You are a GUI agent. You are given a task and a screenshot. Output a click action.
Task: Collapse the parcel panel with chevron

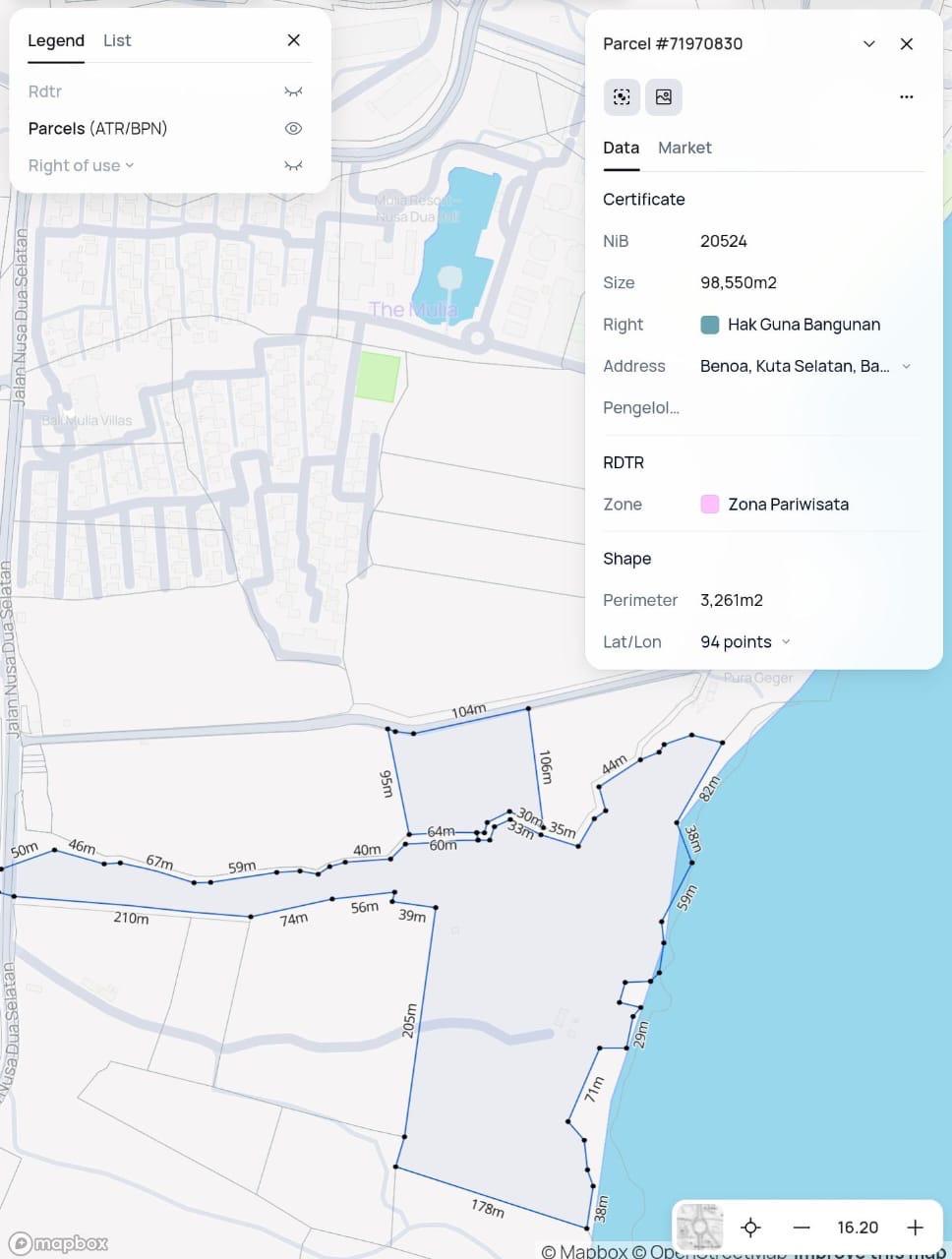[x=868, y=44]
